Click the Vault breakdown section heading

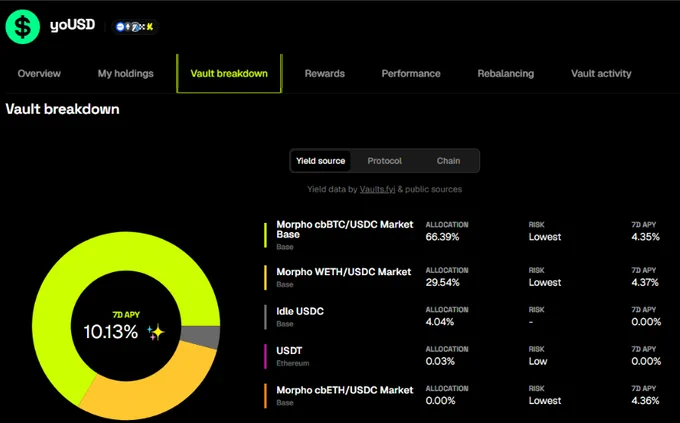62,109
